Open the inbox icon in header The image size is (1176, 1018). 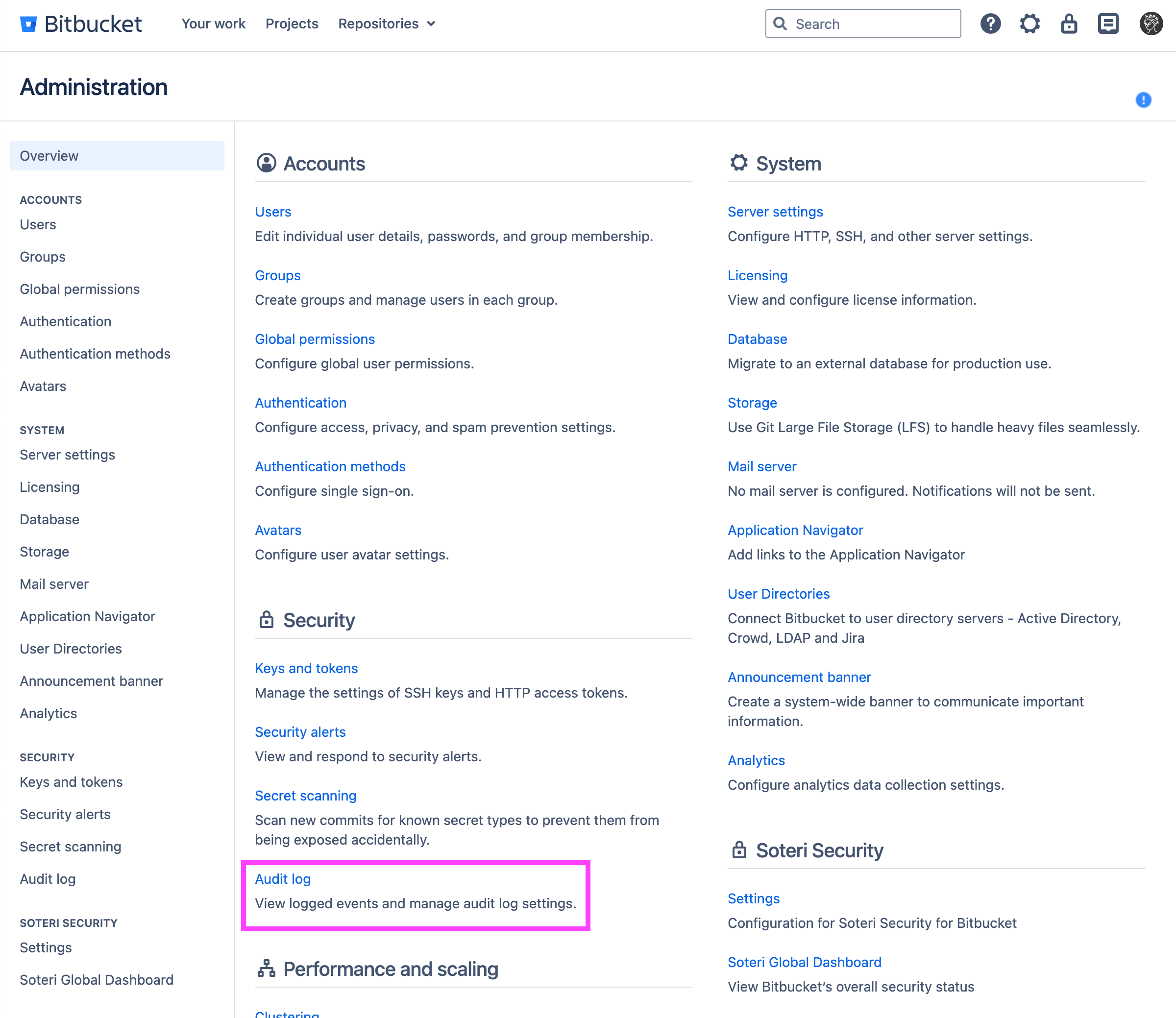[x=1108, y=24]
